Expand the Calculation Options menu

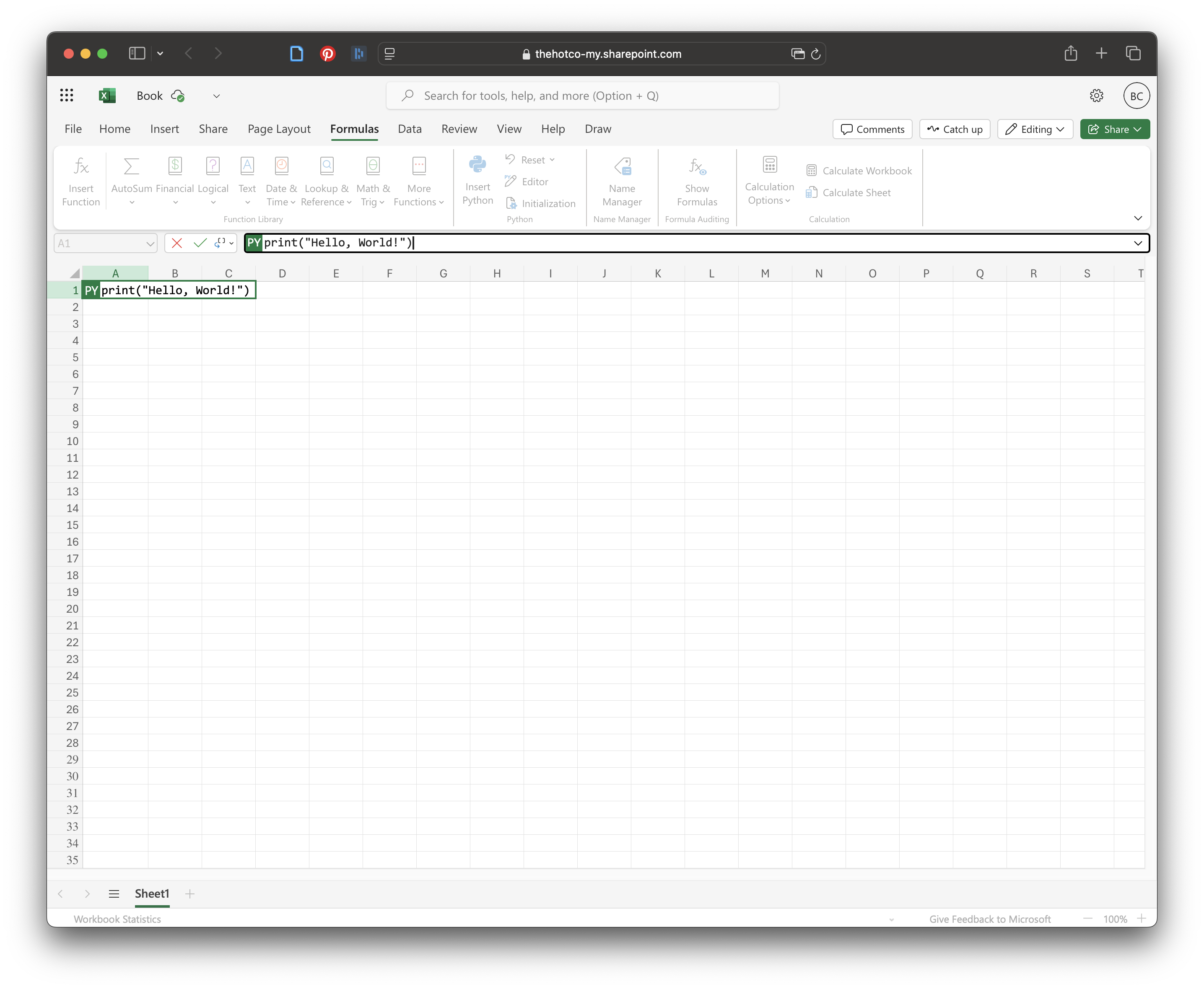(769, 194)
